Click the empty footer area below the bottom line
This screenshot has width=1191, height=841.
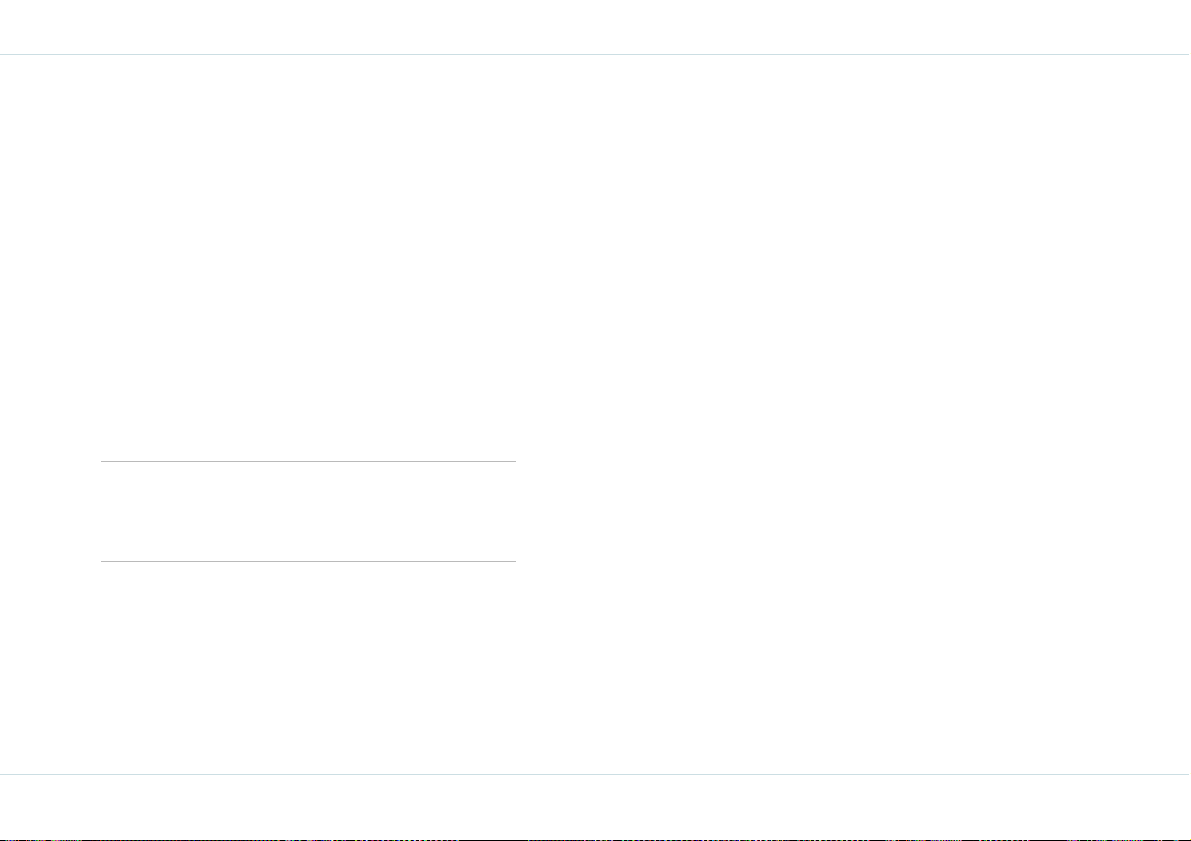point(596,806)
